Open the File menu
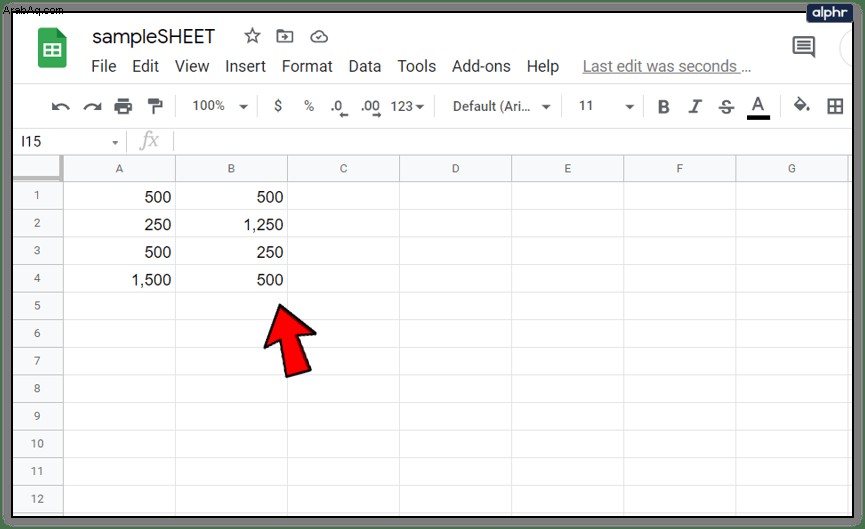Screen dimensions: 865x529 [104, 66]
